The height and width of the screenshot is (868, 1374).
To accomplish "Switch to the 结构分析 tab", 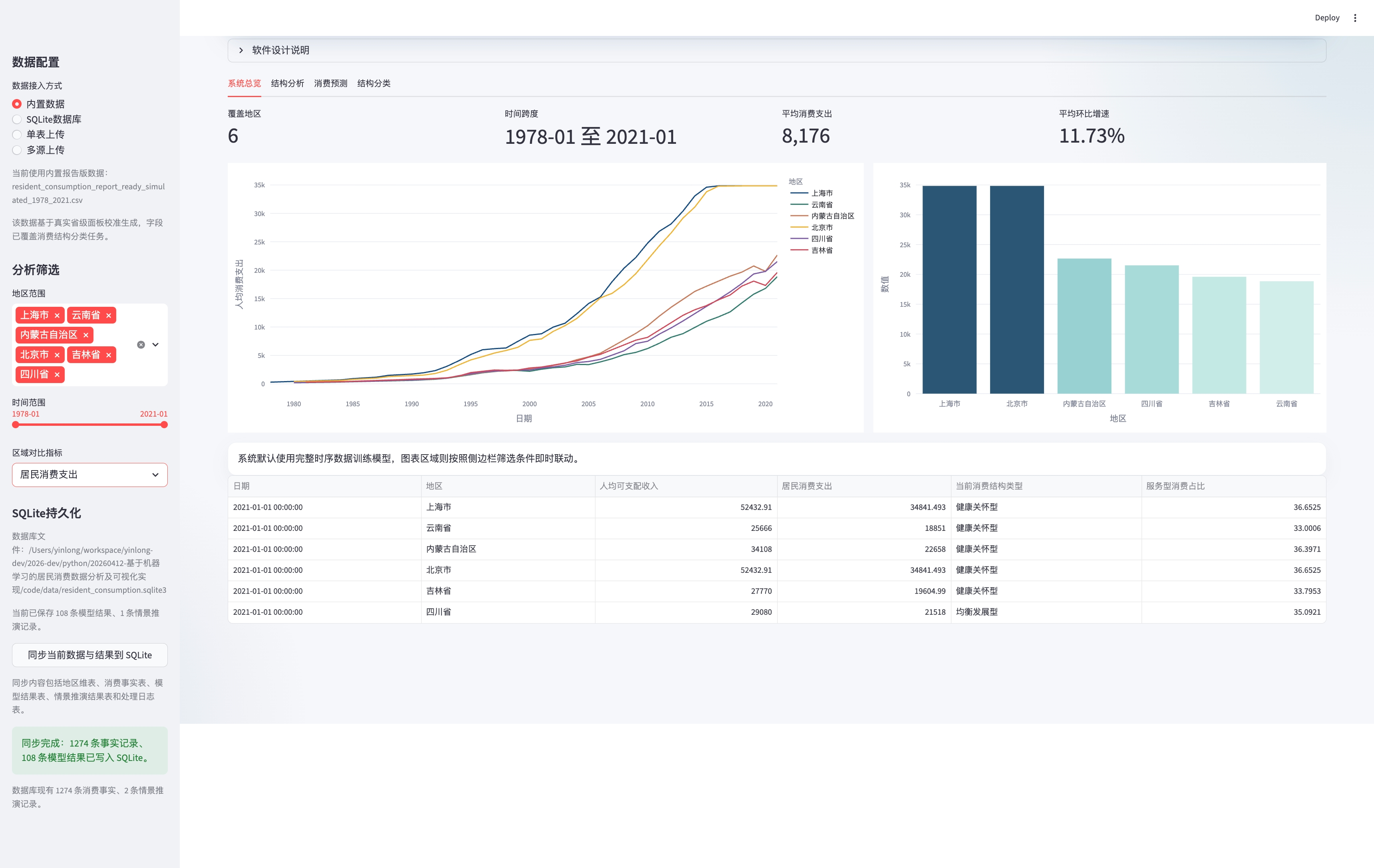I will point(288,83).
